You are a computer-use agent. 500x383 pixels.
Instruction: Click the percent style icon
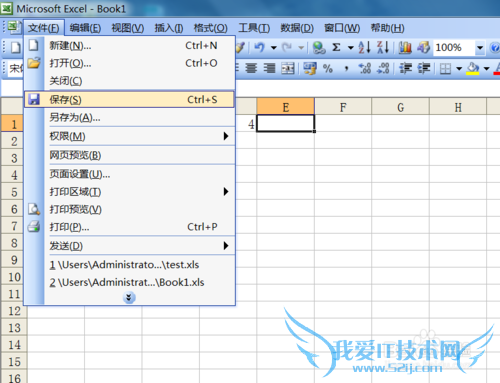(328, 68)
